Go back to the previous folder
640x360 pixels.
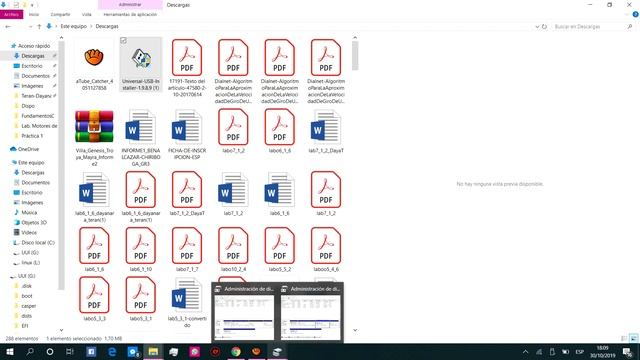tap(8, 26)
